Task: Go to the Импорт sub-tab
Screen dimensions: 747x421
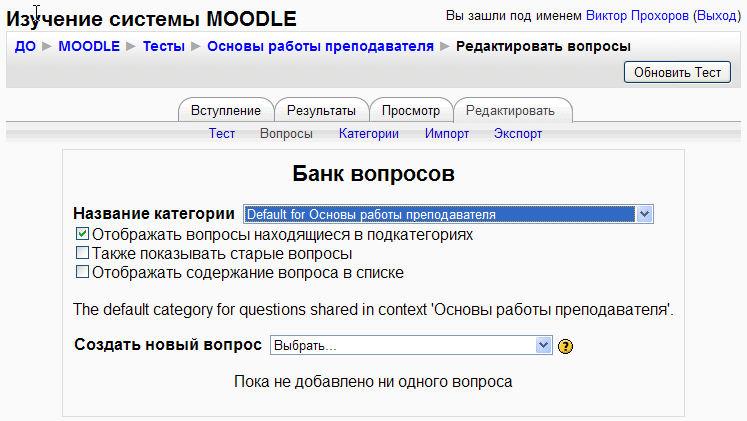Action: [x=447, y=134]
